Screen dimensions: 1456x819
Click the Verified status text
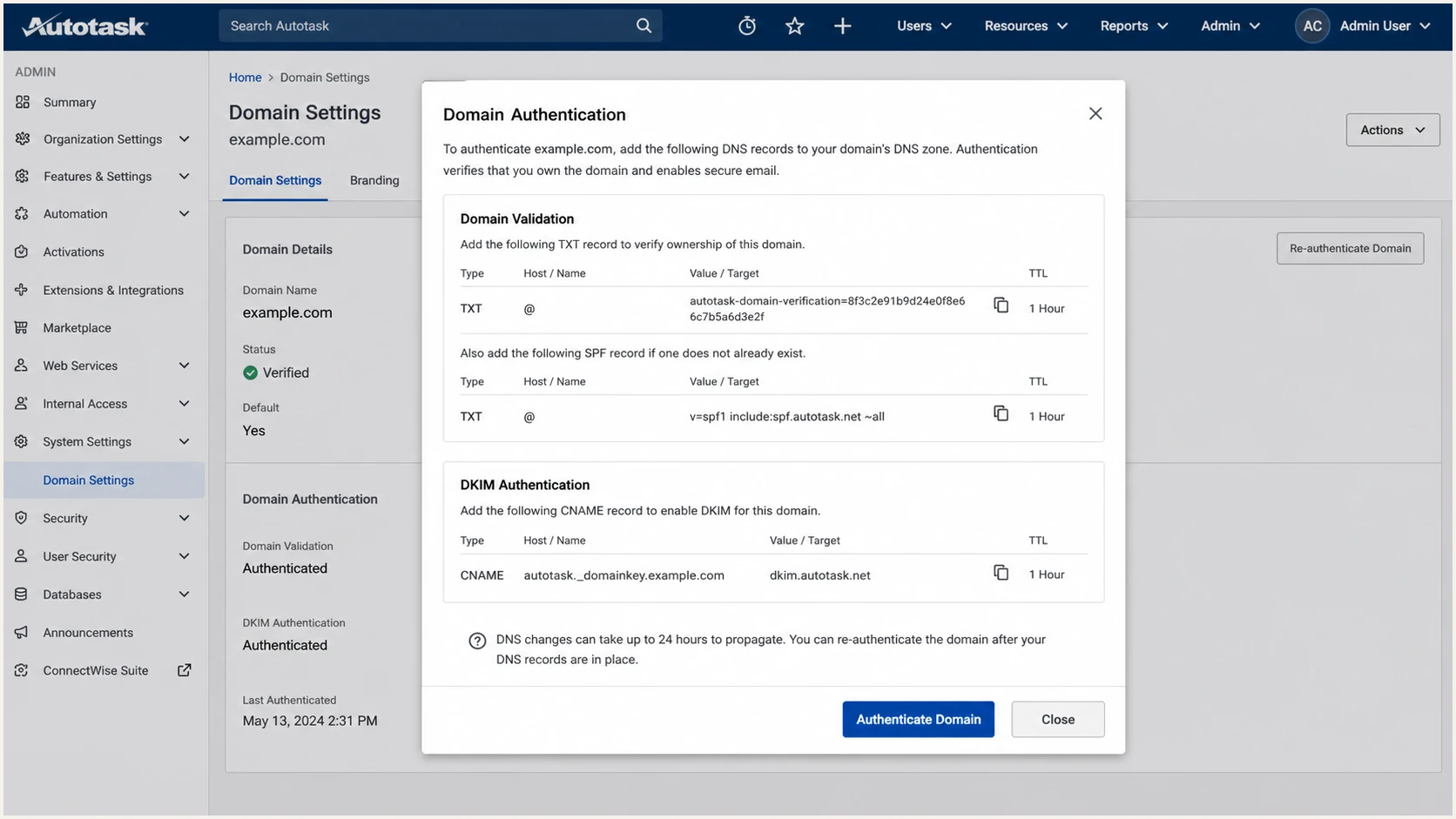(x=286, y=373)
